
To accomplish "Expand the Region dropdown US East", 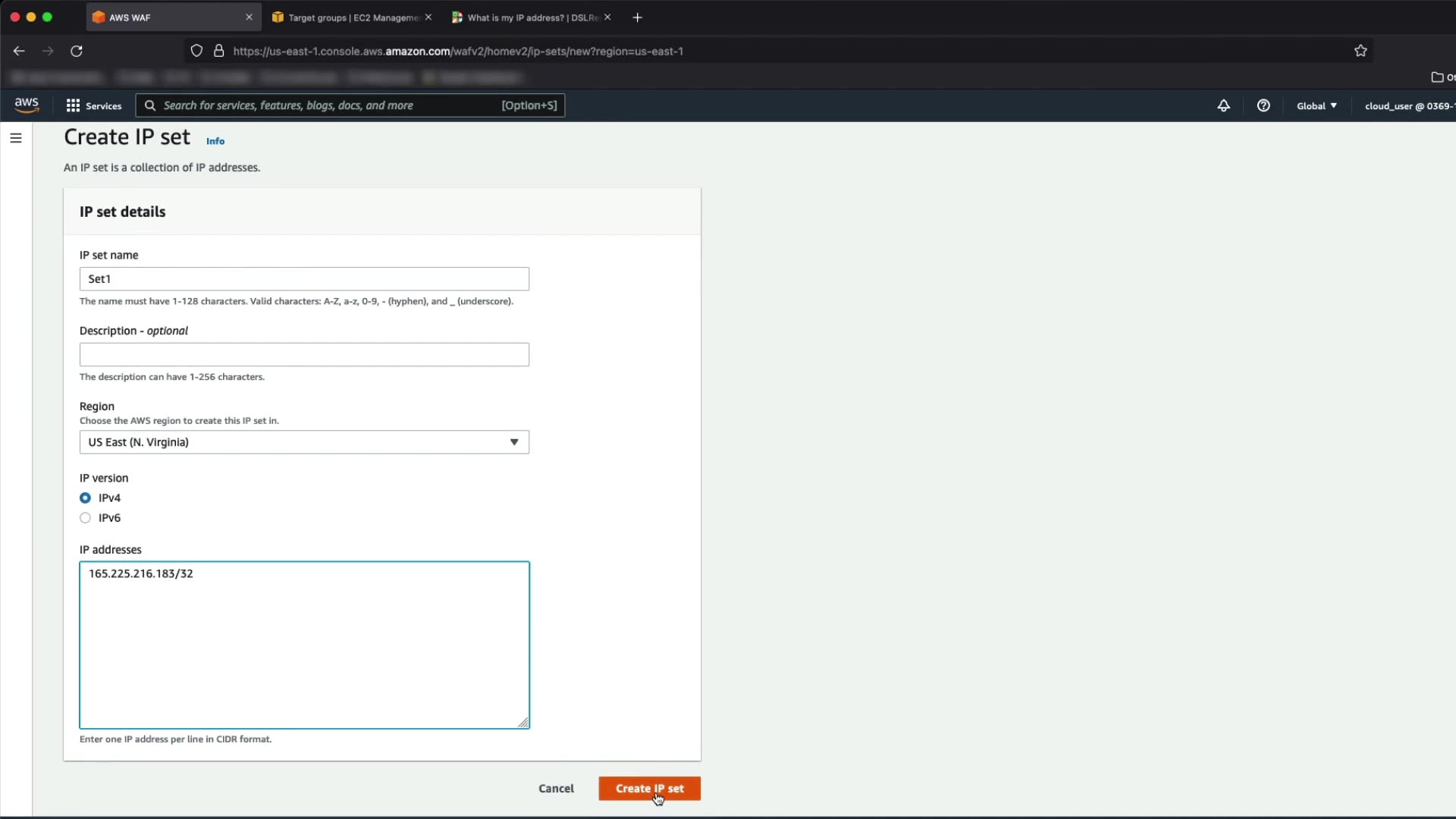I will point(304,442).
